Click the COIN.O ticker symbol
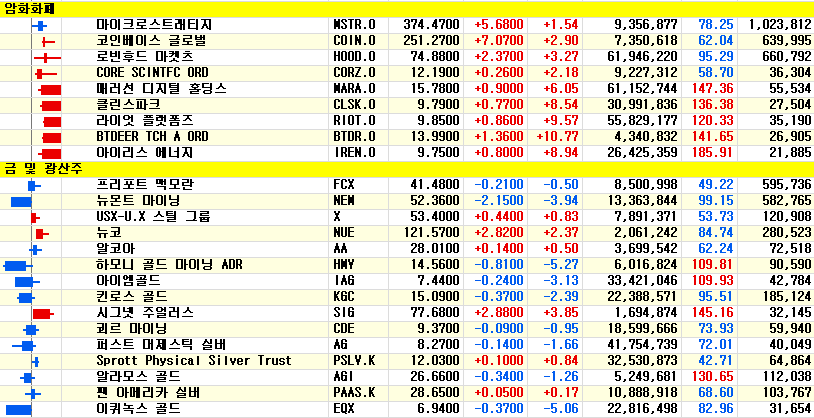The width and height of the screenshot is (814, 418). 354,41
